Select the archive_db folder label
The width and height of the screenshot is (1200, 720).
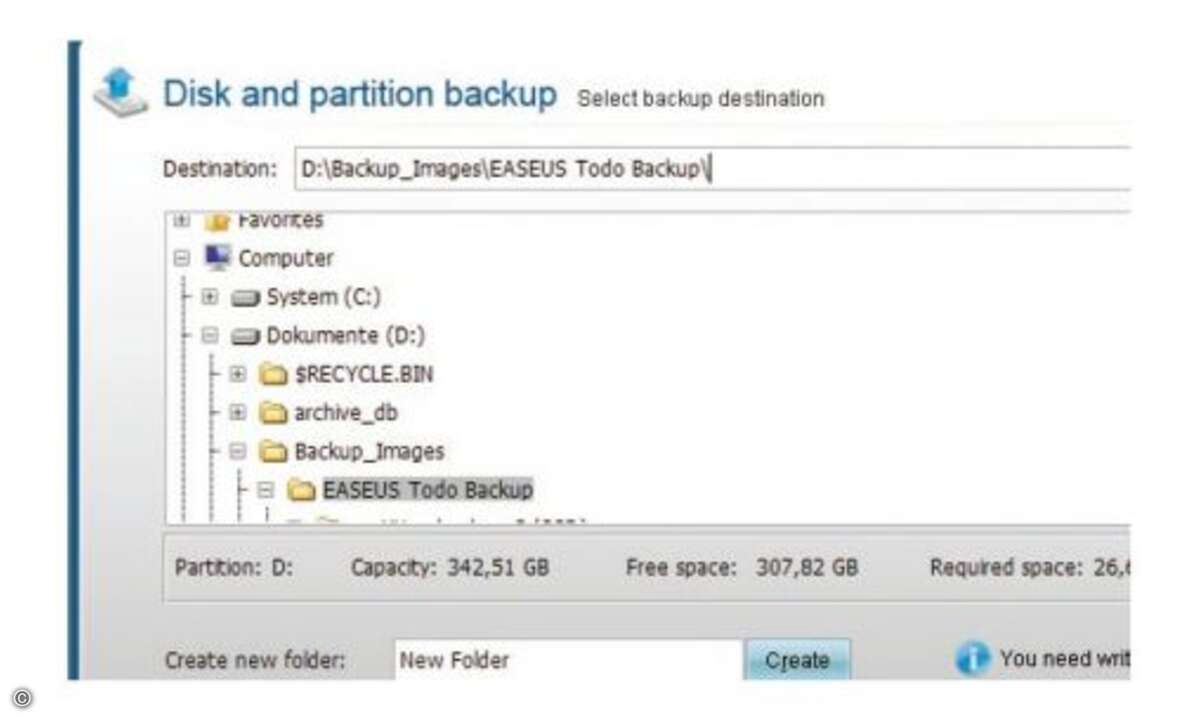tap(346, 412)
